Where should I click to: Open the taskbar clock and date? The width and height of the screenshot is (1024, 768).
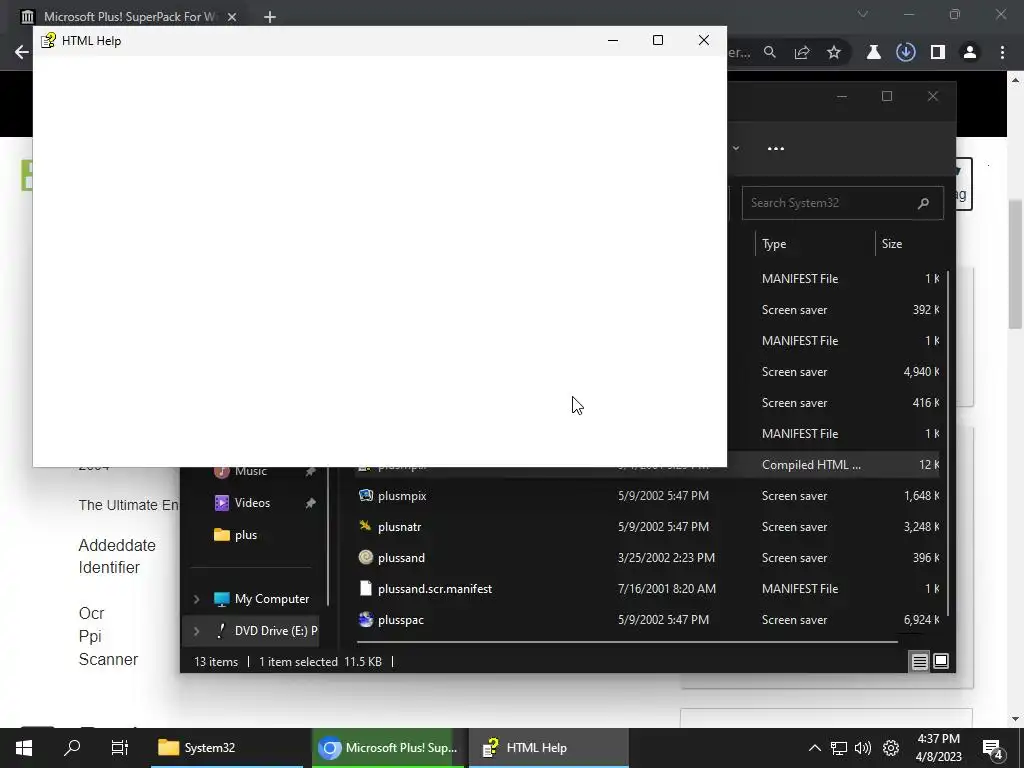tap(938, 748)
